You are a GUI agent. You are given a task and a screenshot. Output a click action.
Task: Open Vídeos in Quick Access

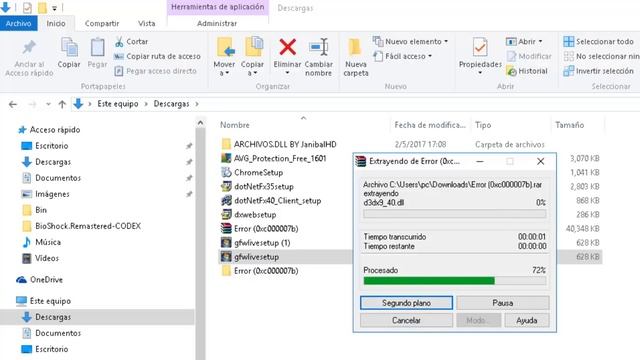40,258
